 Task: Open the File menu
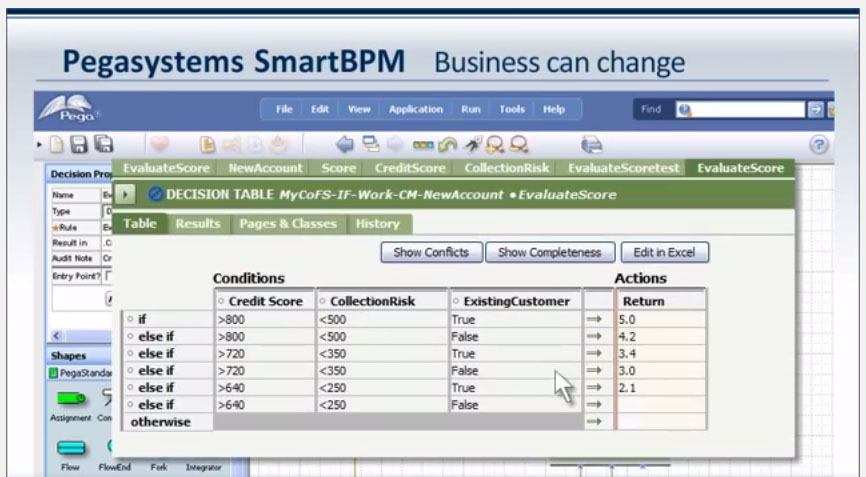[284, 109]
